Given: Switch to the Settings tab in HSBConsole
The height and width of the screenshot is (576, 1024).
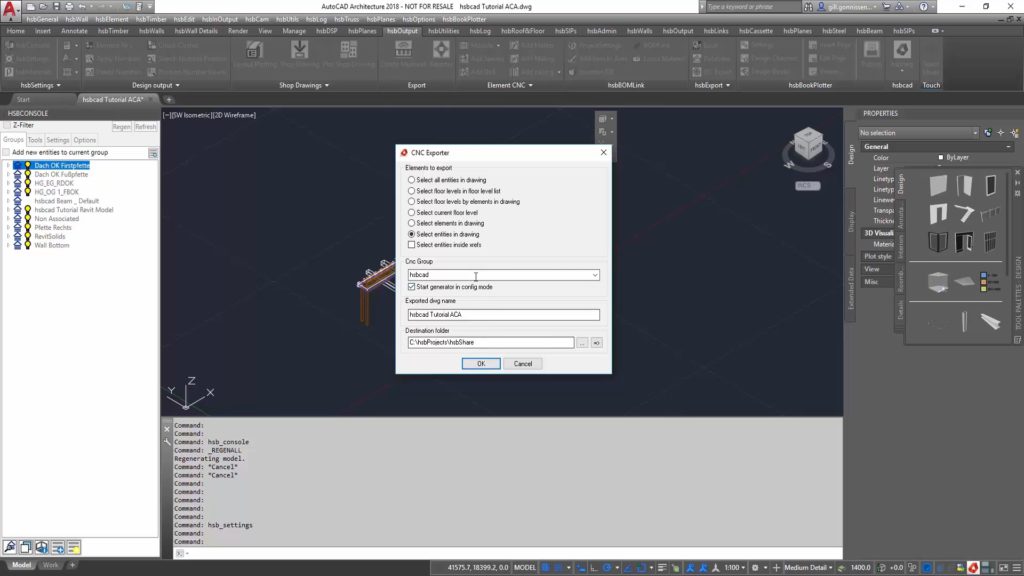Looking at the screenshot, I should pyautogui.click(x=57, y=140).
